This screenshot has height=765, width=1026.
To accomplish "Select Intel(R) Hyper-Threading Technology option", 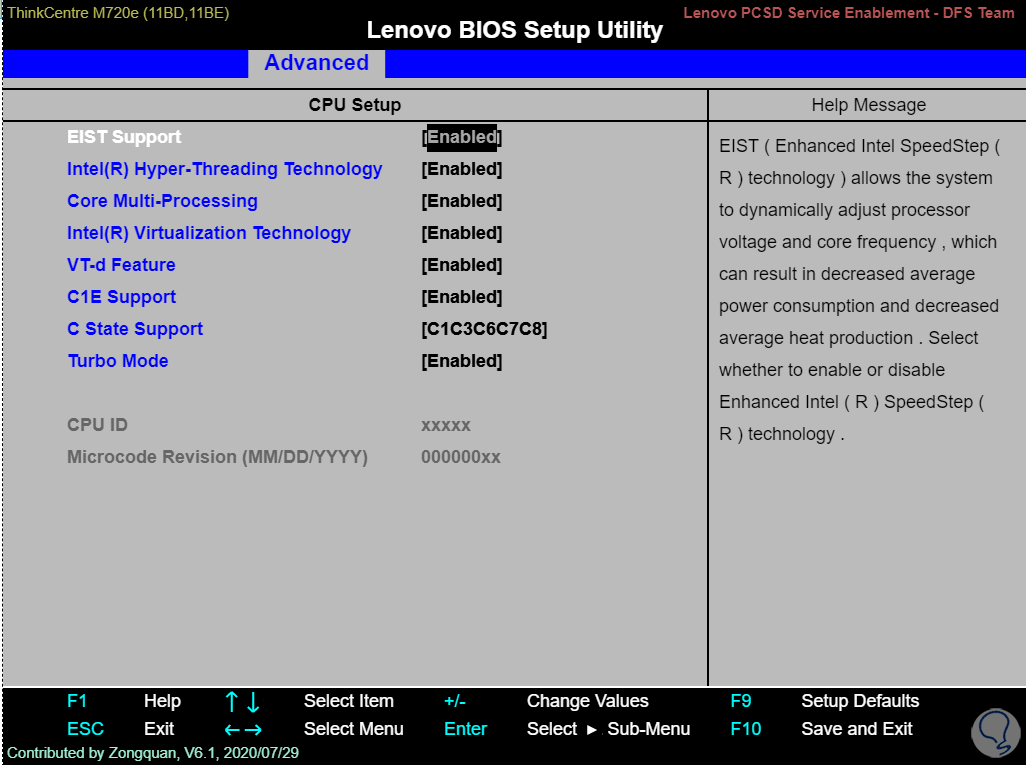I will point(224,169).
